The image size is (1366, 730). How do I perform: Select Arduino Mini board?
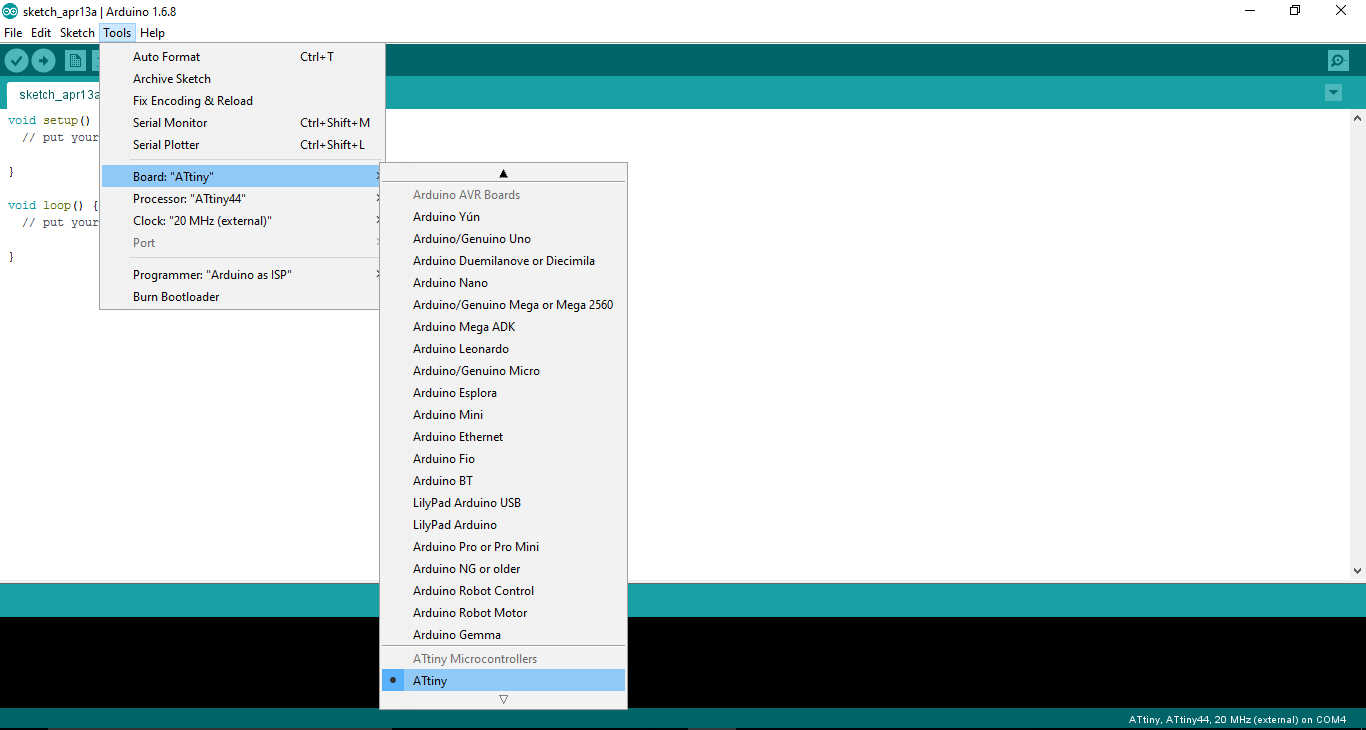tap(503, 415)
